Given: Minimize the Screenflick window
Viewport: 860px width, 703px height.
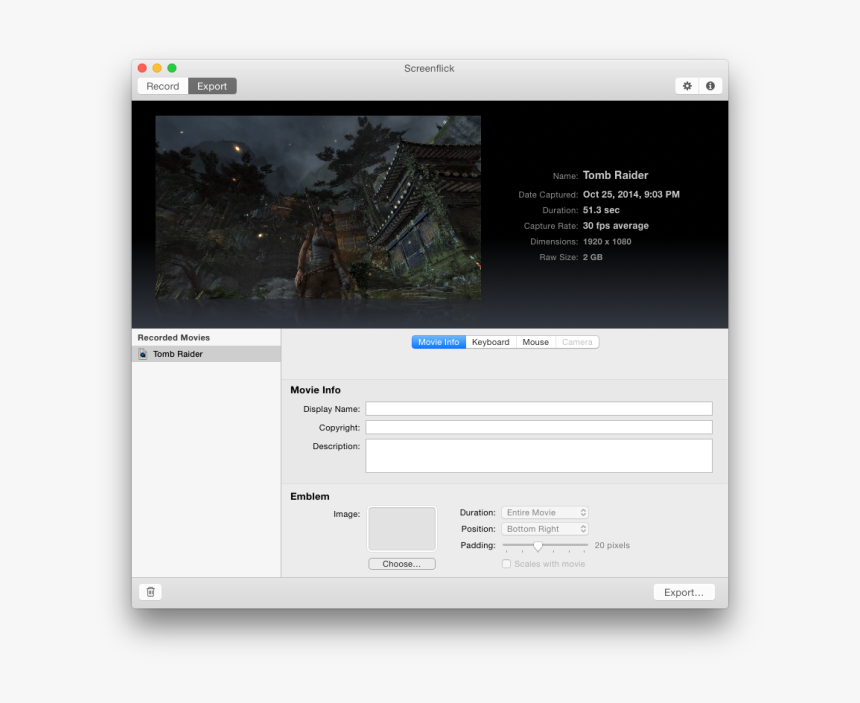Looking at the screenshot, I should pyautogui.click(x=157, y=68).
